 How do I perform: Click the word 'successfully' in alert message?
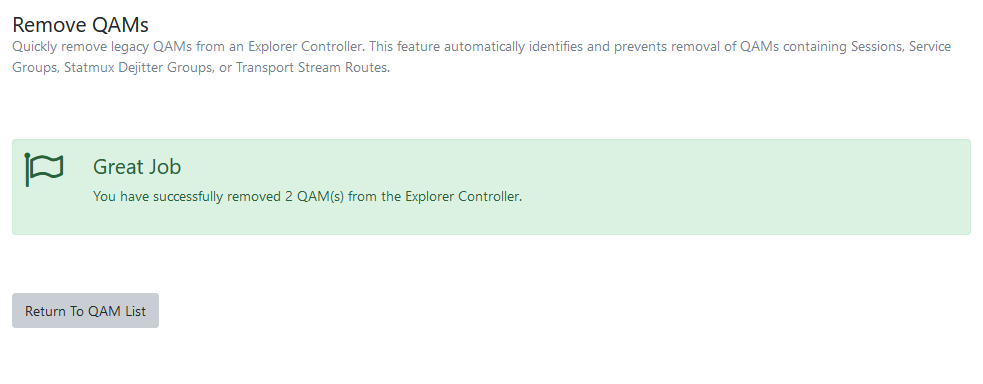tap(188, 196)
